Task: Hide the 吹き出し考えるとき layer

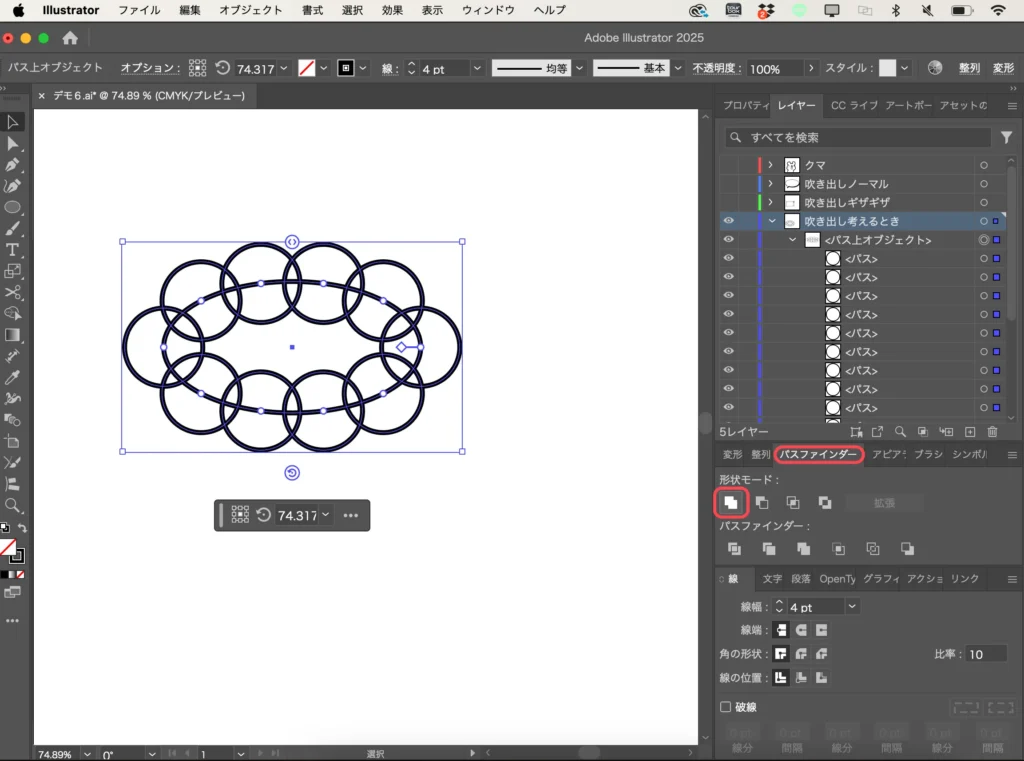Action: point(728,221)
